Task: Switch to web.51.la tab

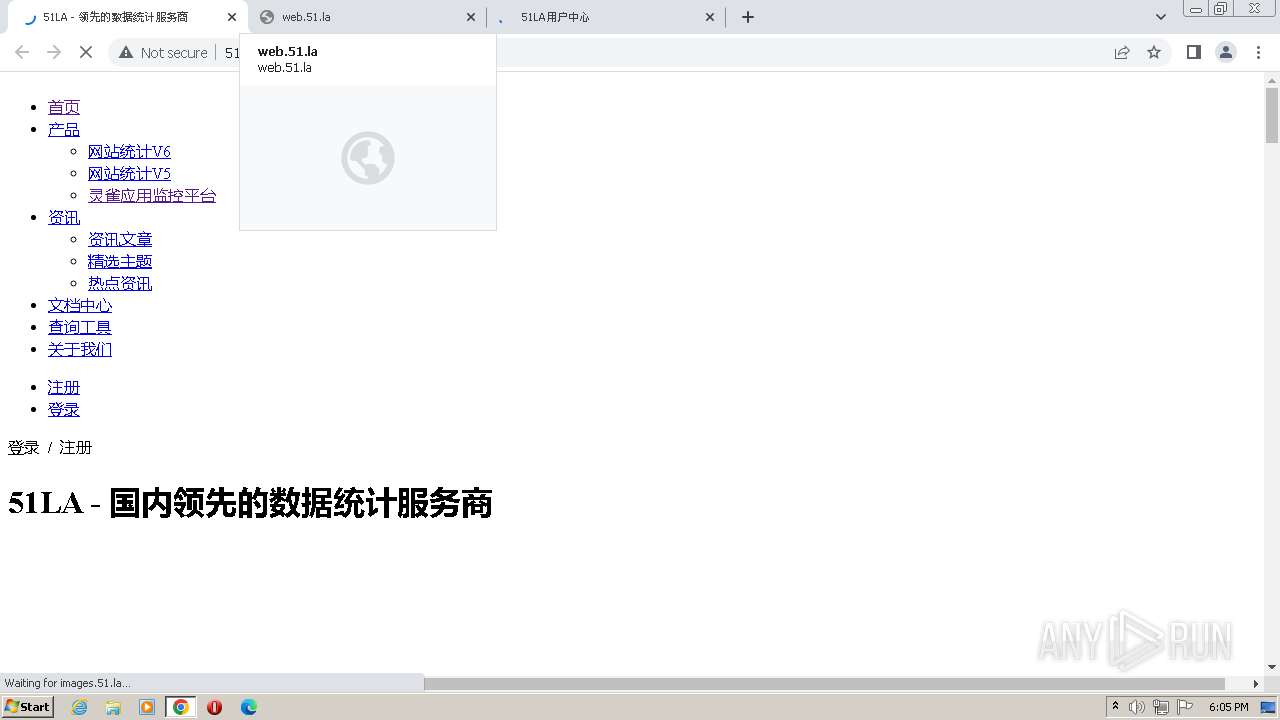Action: (367, 17)
